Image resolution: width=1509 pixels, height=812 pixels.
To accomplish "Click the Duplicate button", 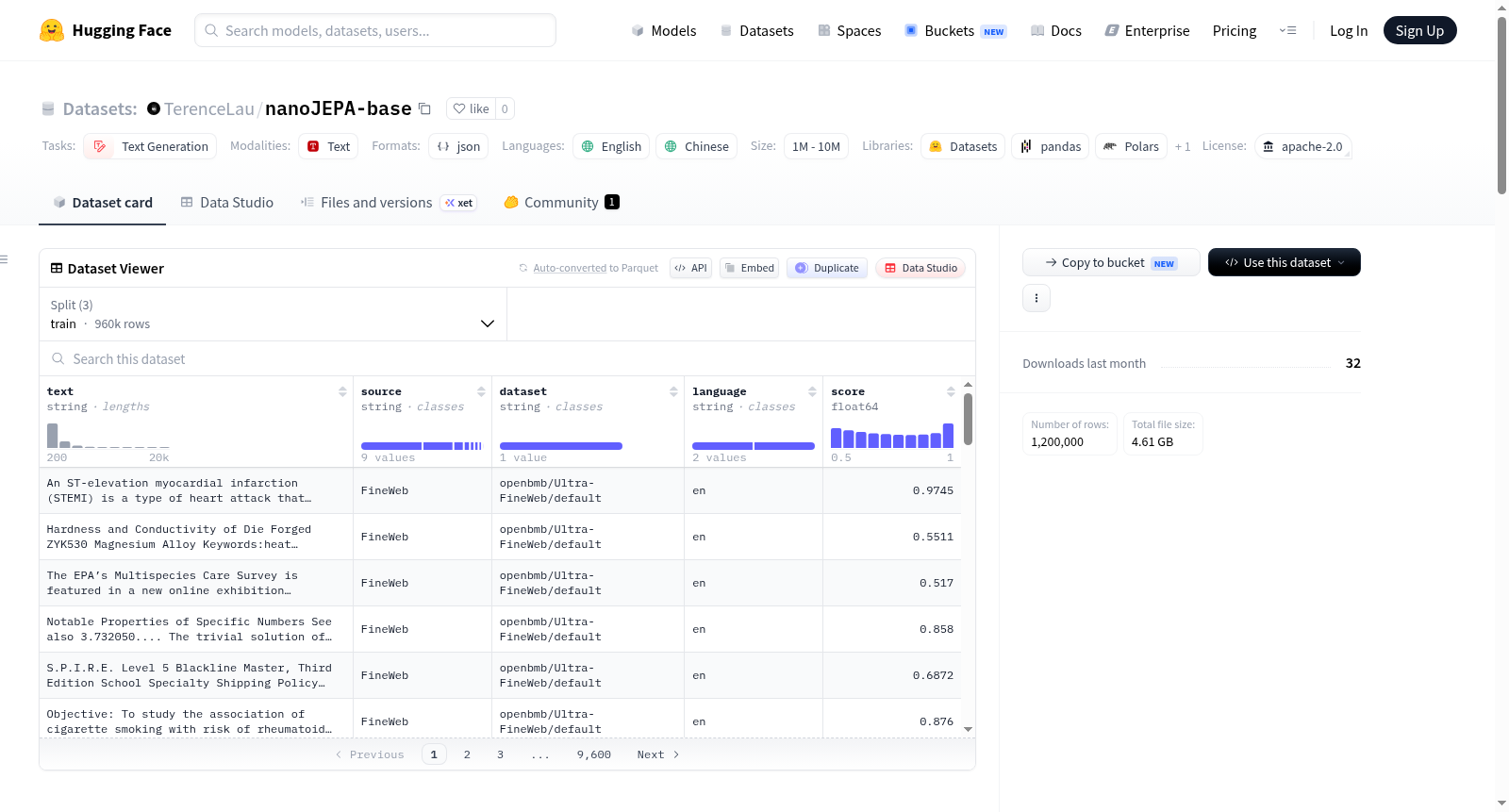I will click(x=827, y=268).
